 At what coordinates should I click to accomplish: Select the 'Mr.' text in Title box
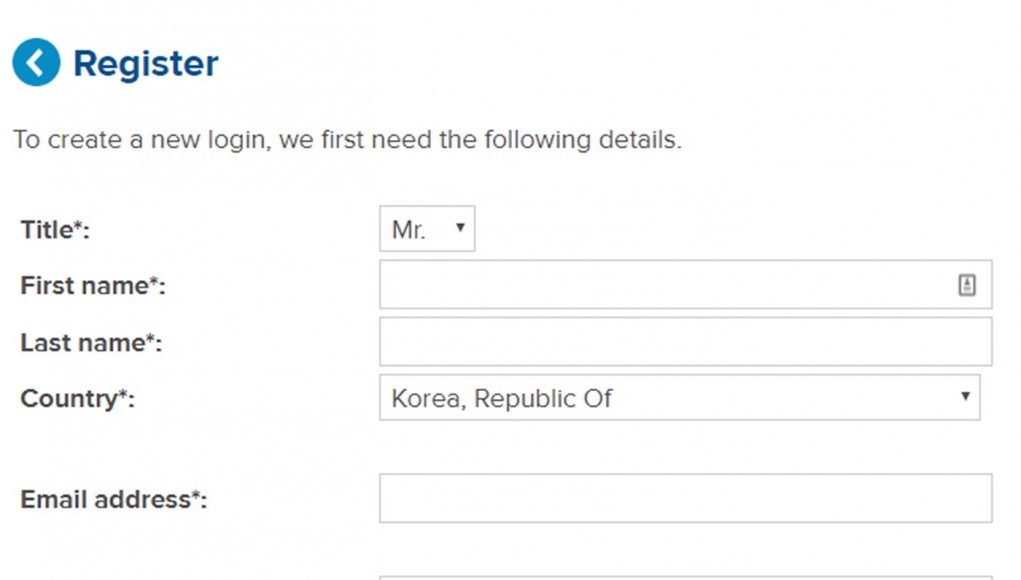pyautogui.click(x=408, y=230)
